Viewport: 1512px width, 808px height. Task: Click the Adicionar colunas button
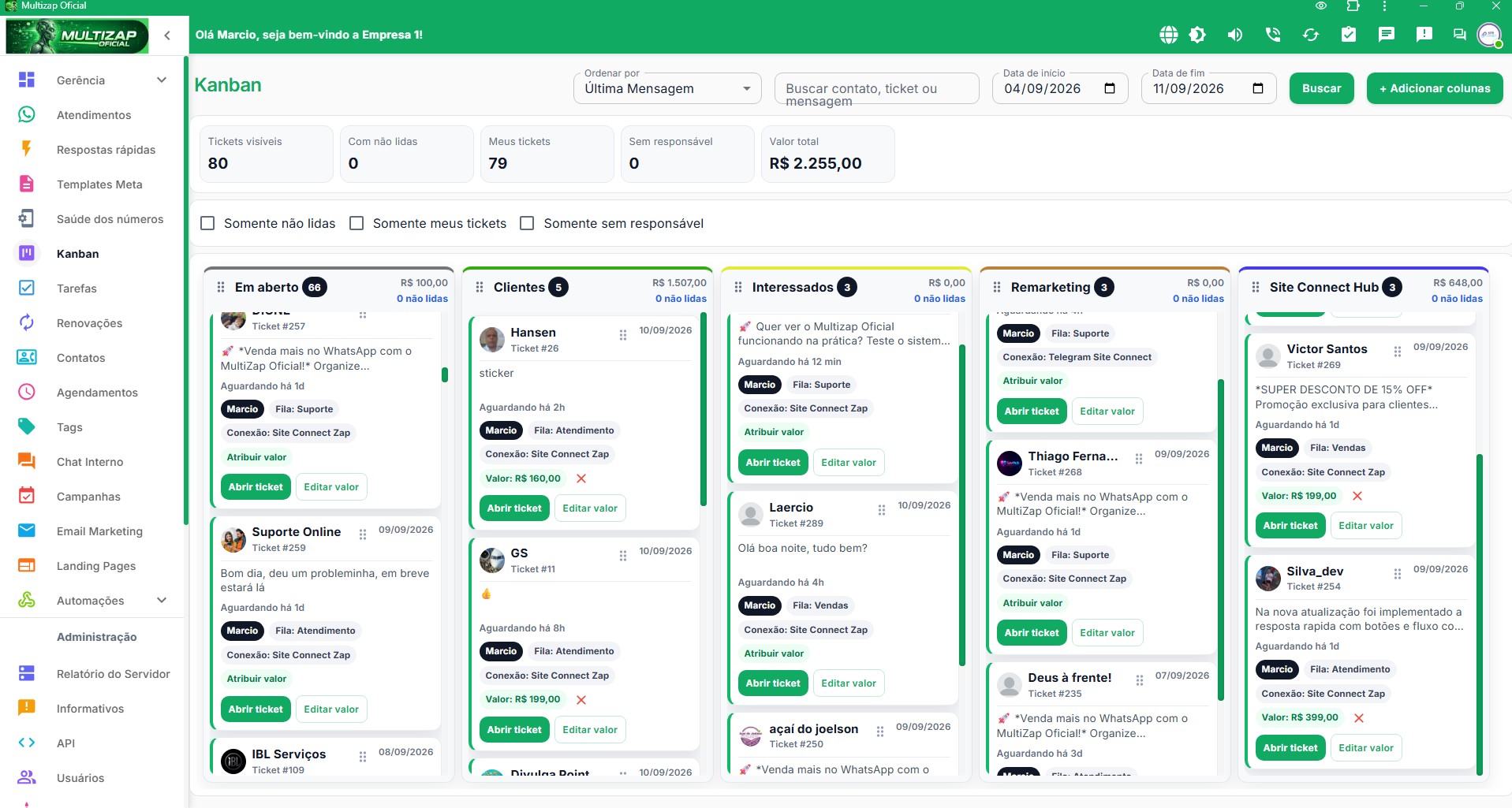(1435, 88)
